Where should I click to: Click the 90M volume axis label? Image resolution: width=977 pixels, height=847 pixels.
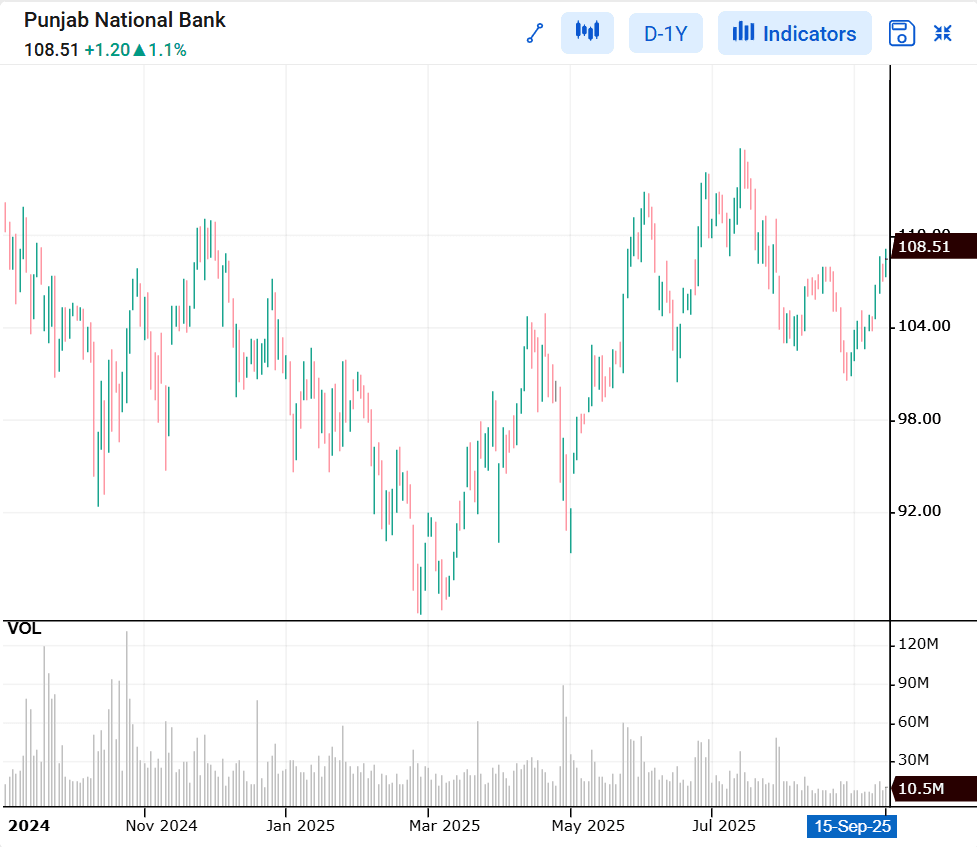(x=913, y=683)
